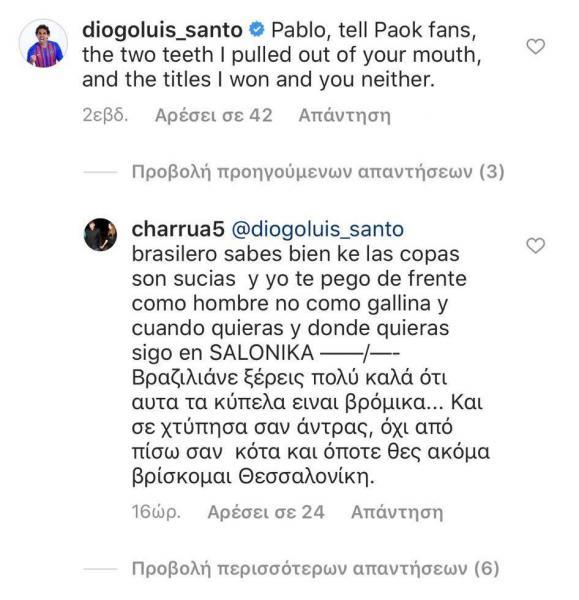This screenshot has width=579, height=600.
Task: Select the Greek 'Βραζιλιάνε ξέρεις' text
Action: point(311,427)
